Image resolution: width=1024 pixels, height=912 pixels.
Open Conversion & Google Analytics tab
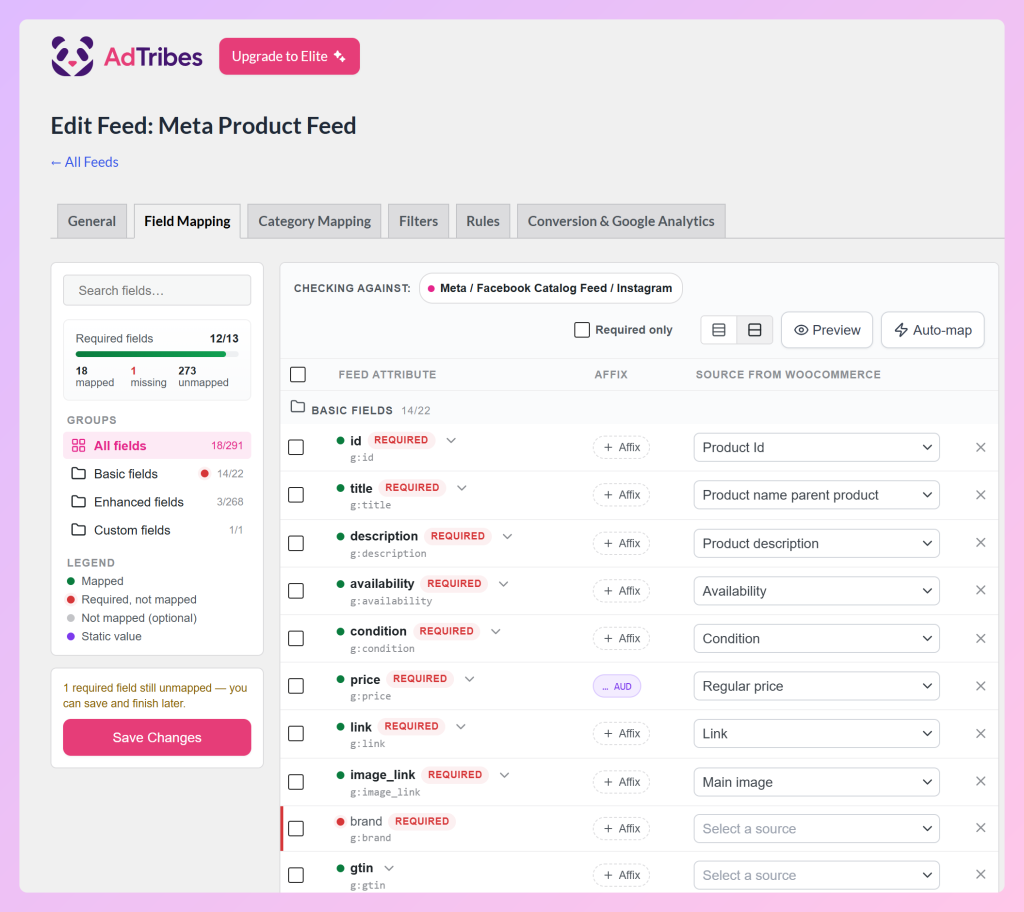point(621,221)
